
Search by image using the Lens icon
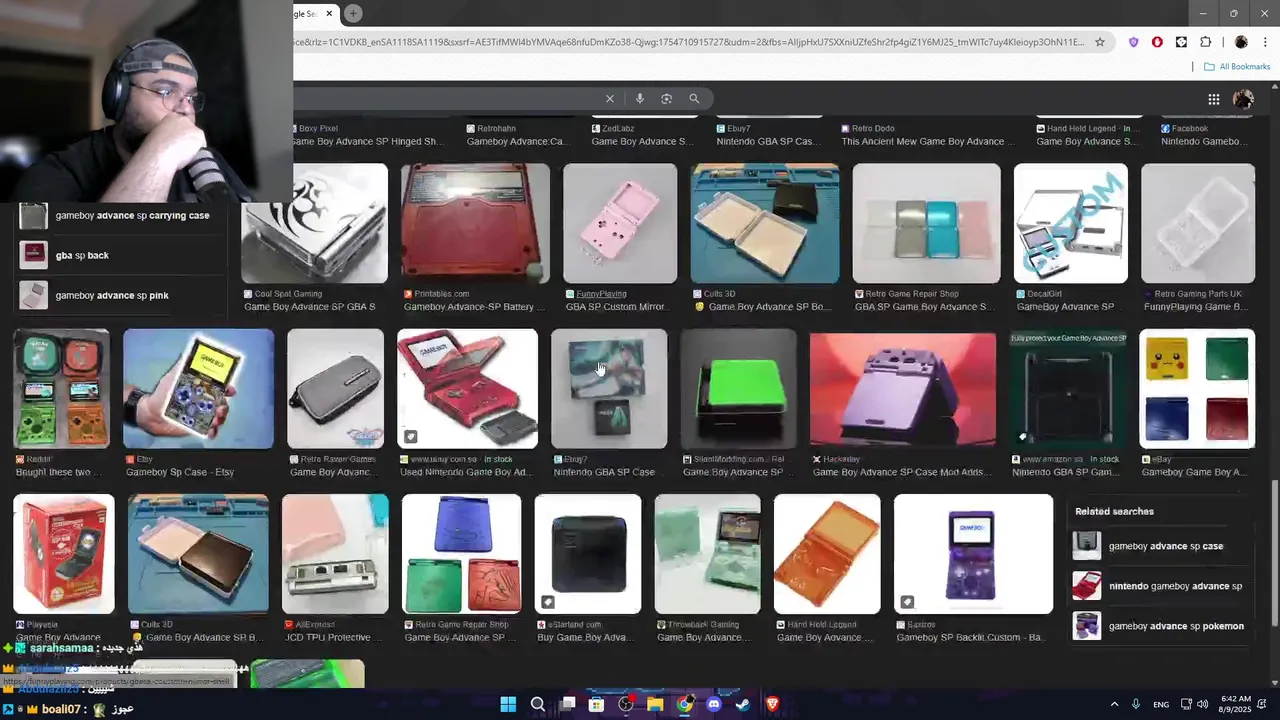click(x=666, y=98)
